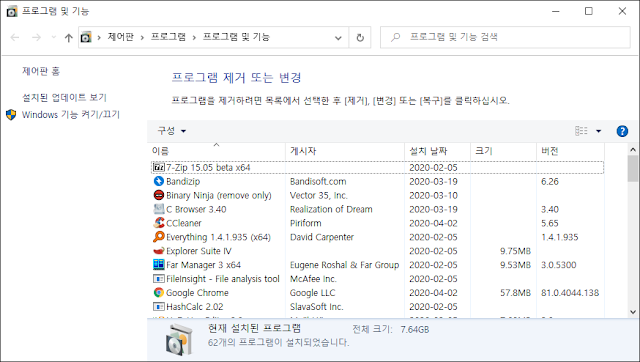Click the refresh button in address bar
The height and width of the screenshot is (362, 640).
[x=360, y=38]
